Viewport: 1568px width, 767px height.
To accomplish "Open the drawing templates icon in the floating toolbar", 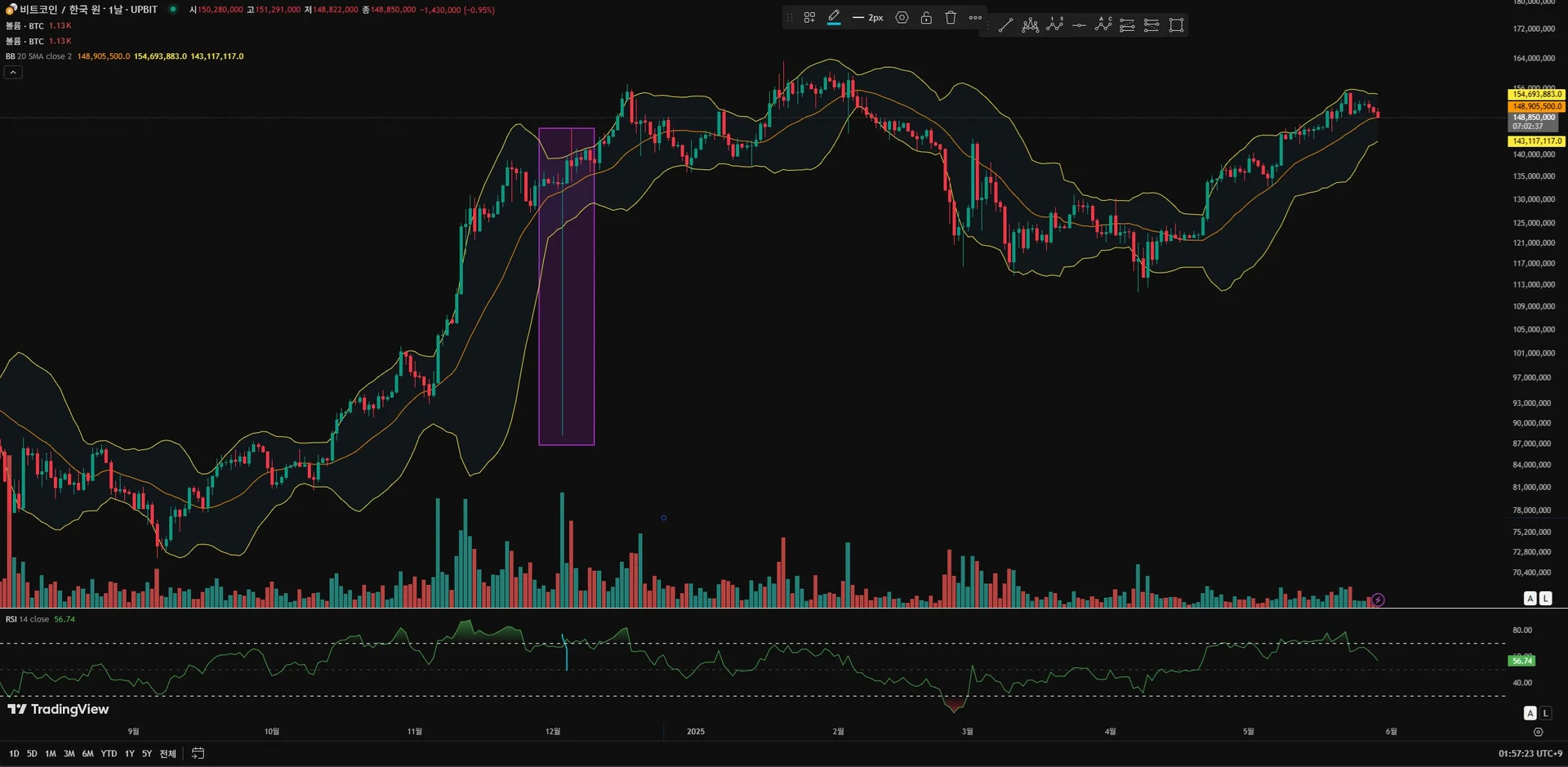I will [x=809, y=17].
